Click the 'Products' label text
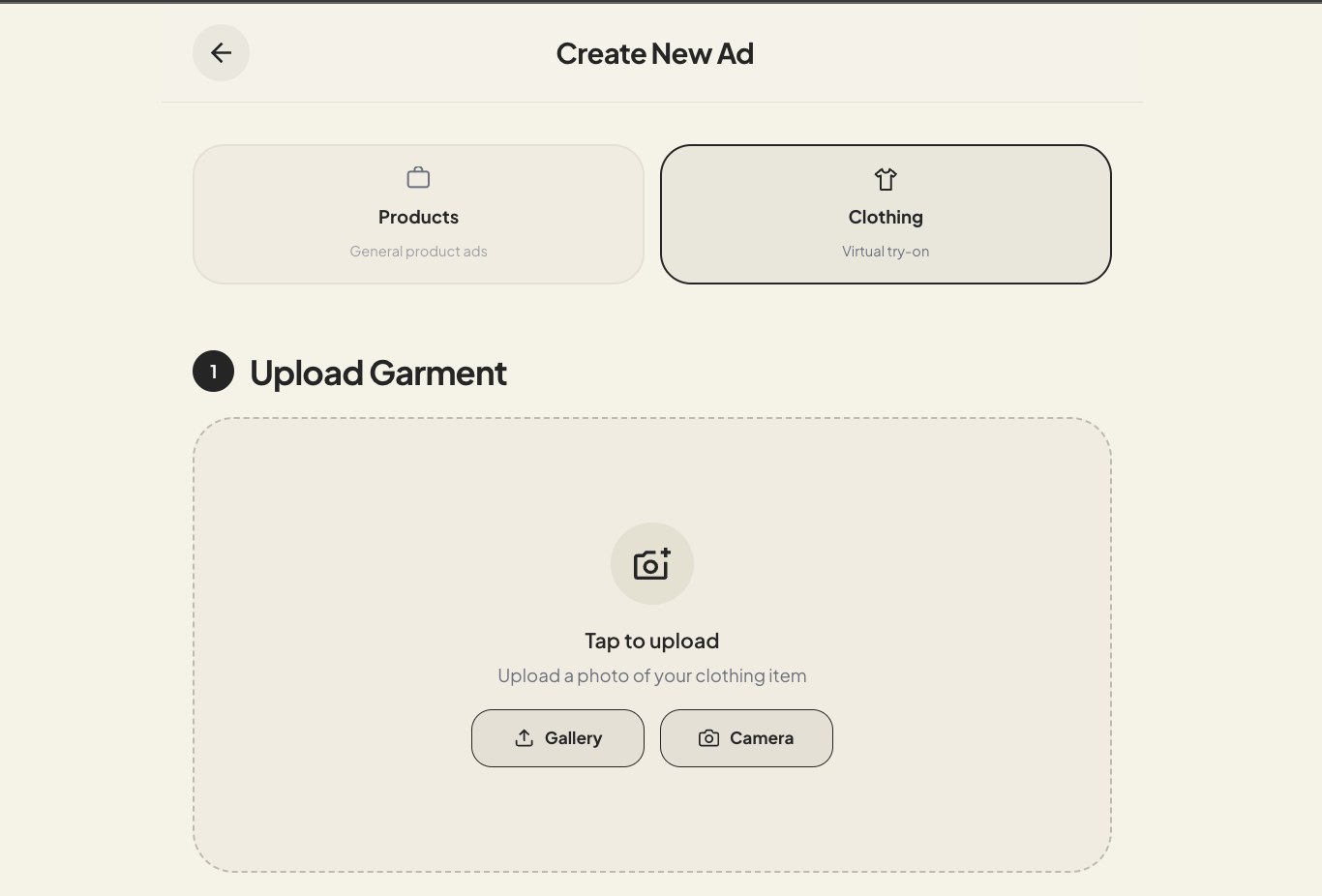Image resolution: width=1322 pixels, height=896 pixels. click(x=418, y=217)
